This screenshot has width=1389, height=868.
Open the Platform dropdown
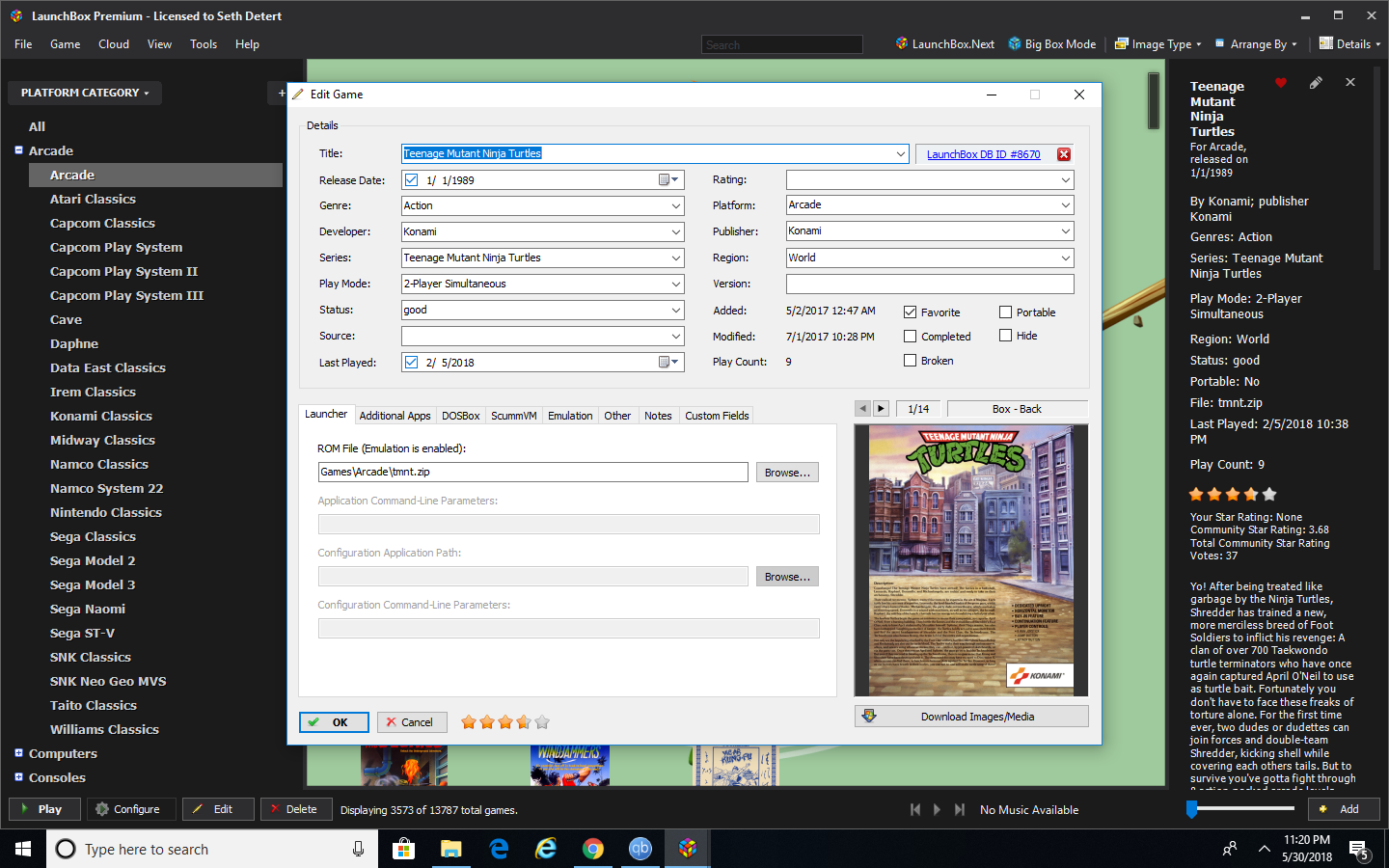tap(1066, 204)
